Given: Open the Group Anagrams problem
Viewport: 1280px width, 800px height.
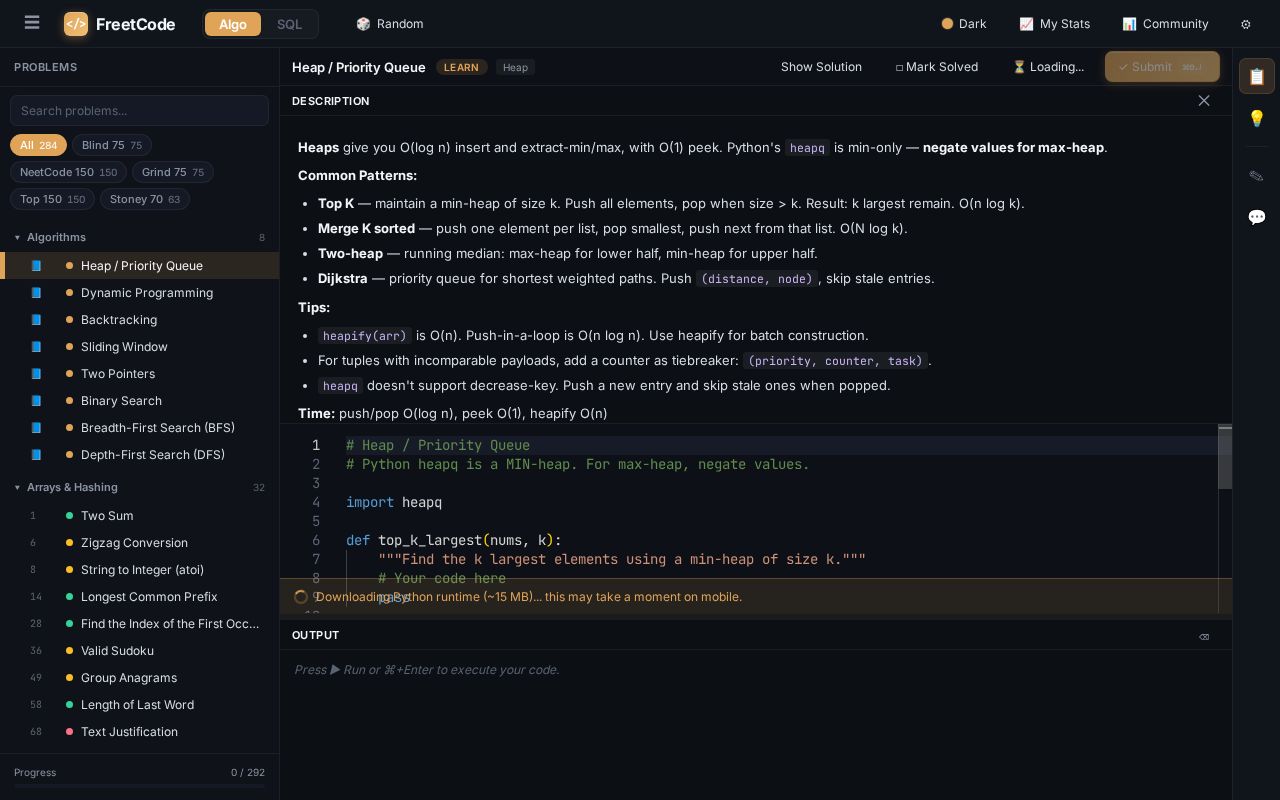Looking at the screenshot, I should tap(139, 678).
